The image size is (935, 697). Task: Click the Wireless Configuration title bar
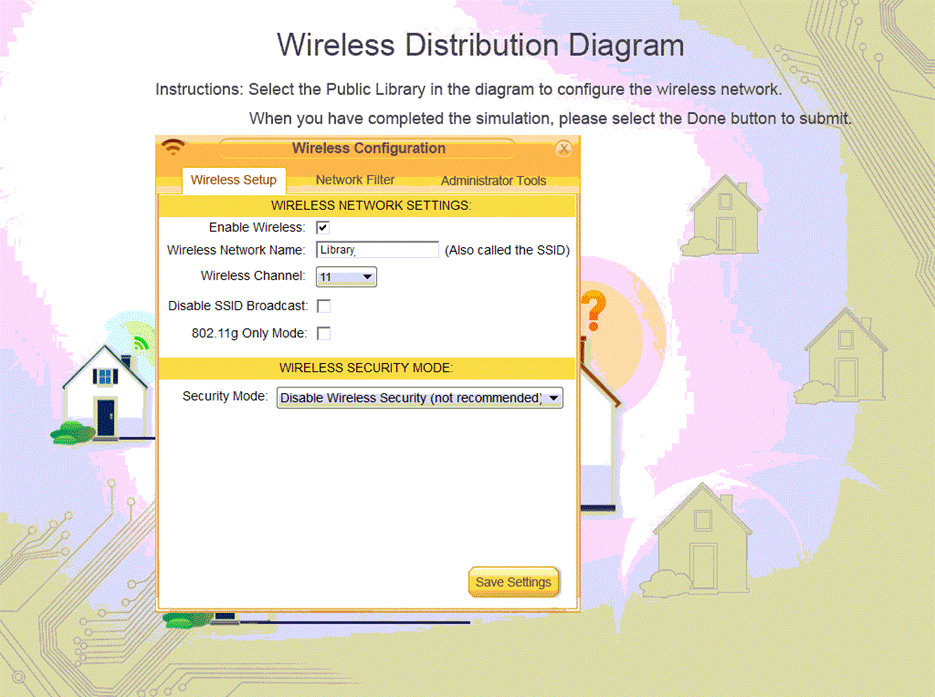click(x=368, y=148)
